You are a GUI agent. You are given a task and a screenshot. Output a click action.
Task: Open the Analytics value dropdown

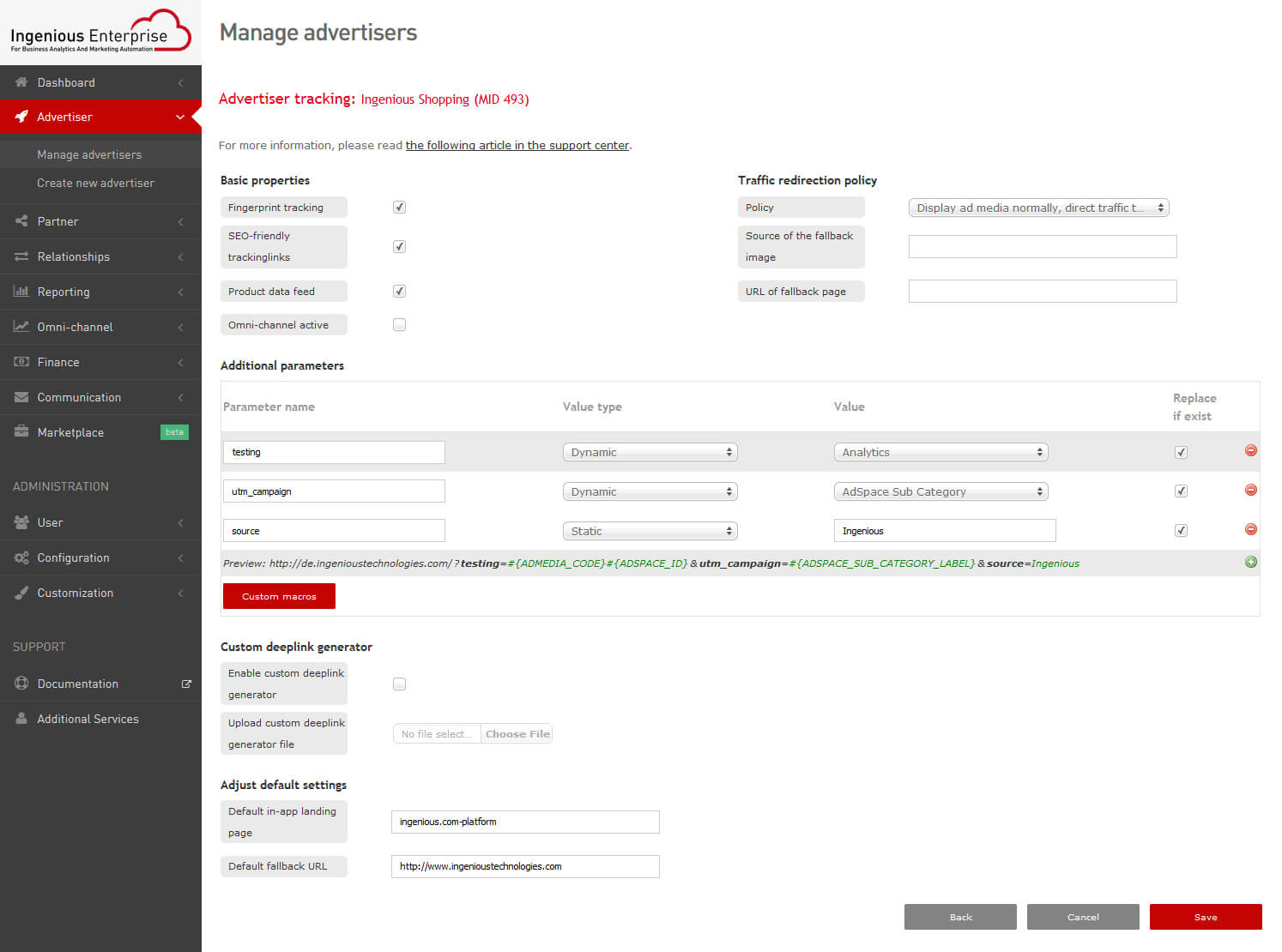(940, 452)
